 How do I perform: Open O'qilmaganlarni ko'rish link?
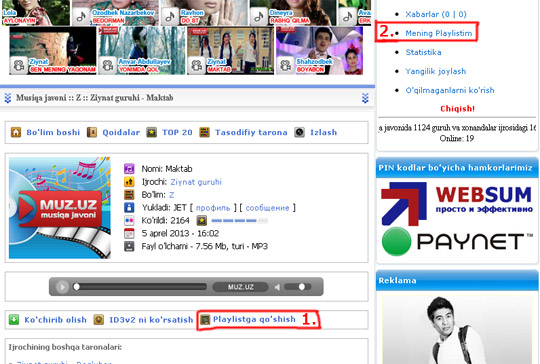coord(450,90)
